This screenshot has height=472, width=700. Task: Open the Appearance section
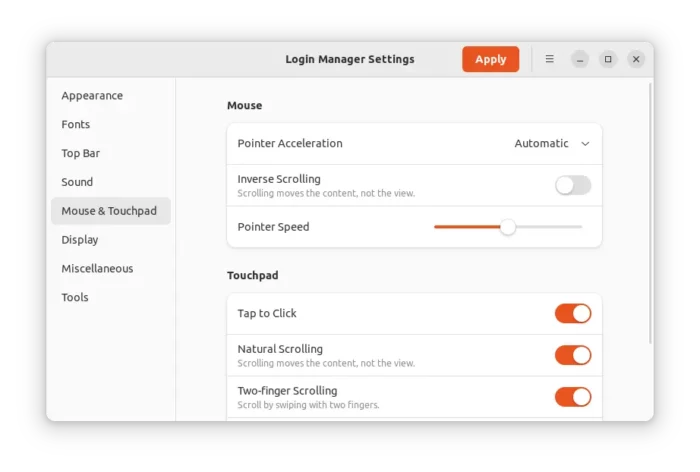point(111,96)
